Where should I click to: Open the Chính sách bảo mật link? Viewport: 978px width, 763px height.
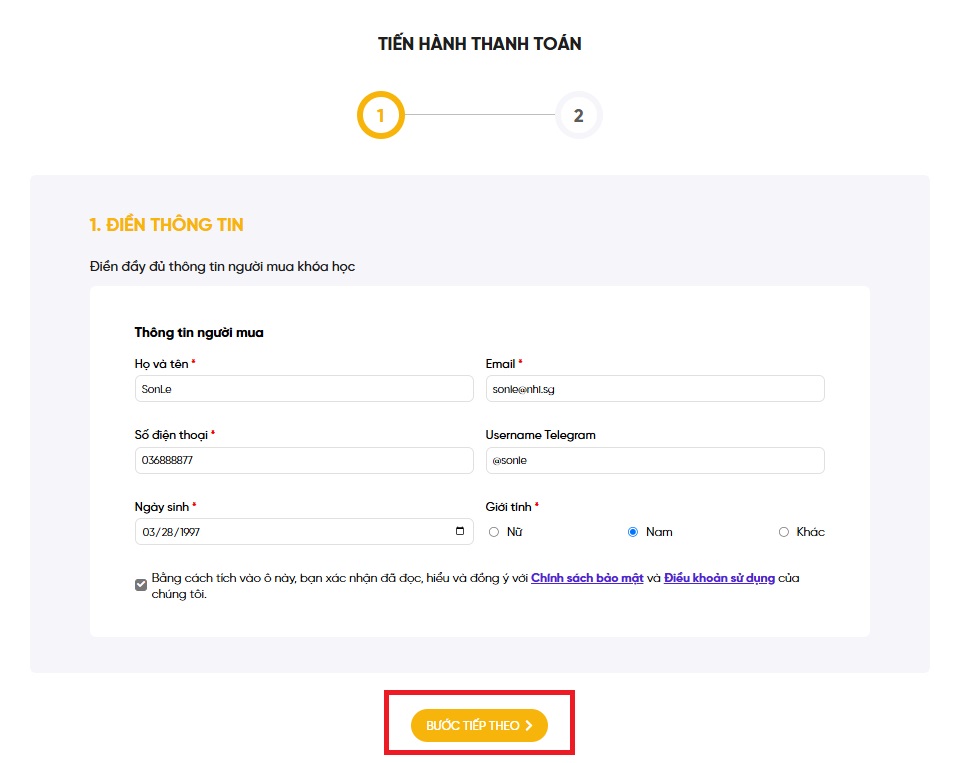coord(587,578)
